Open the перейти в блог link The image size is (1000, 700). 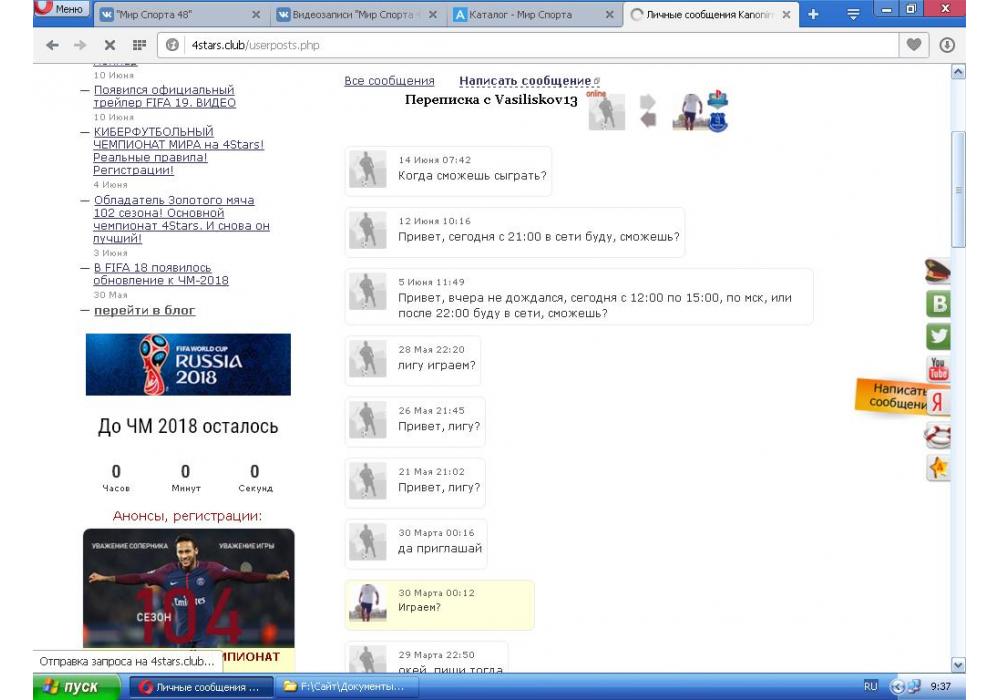coord(144,311)
